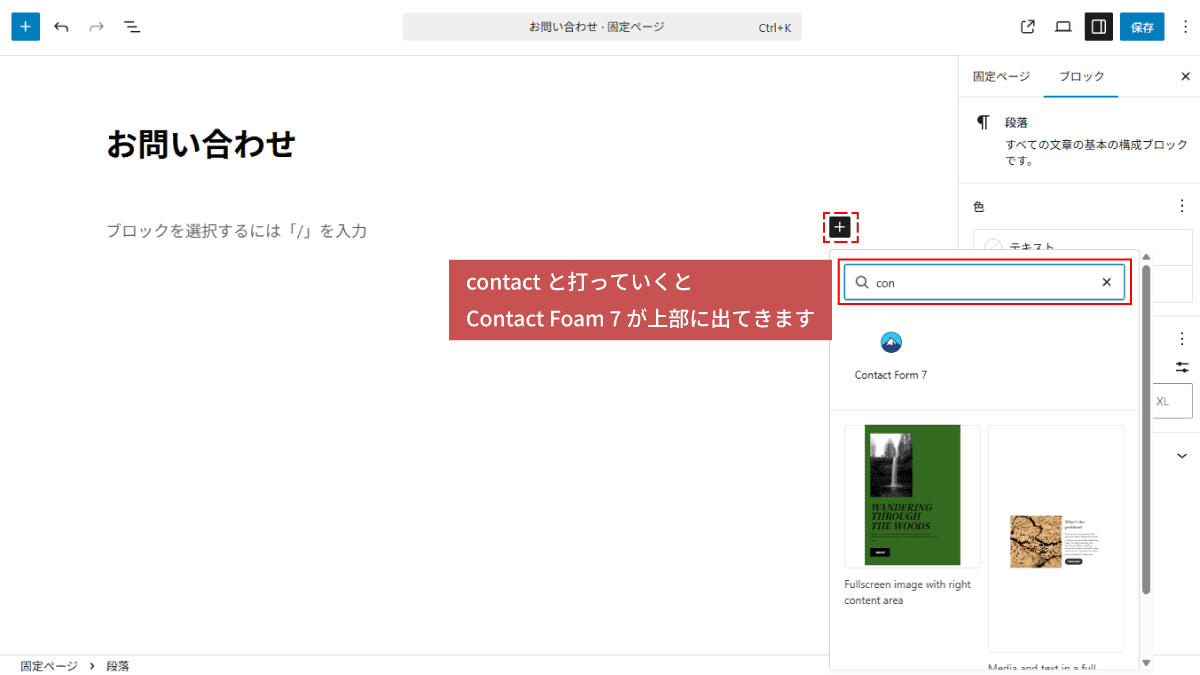The image size is (1200, 675).
Task: Select the XL font size option
Action: point(1170,401)
